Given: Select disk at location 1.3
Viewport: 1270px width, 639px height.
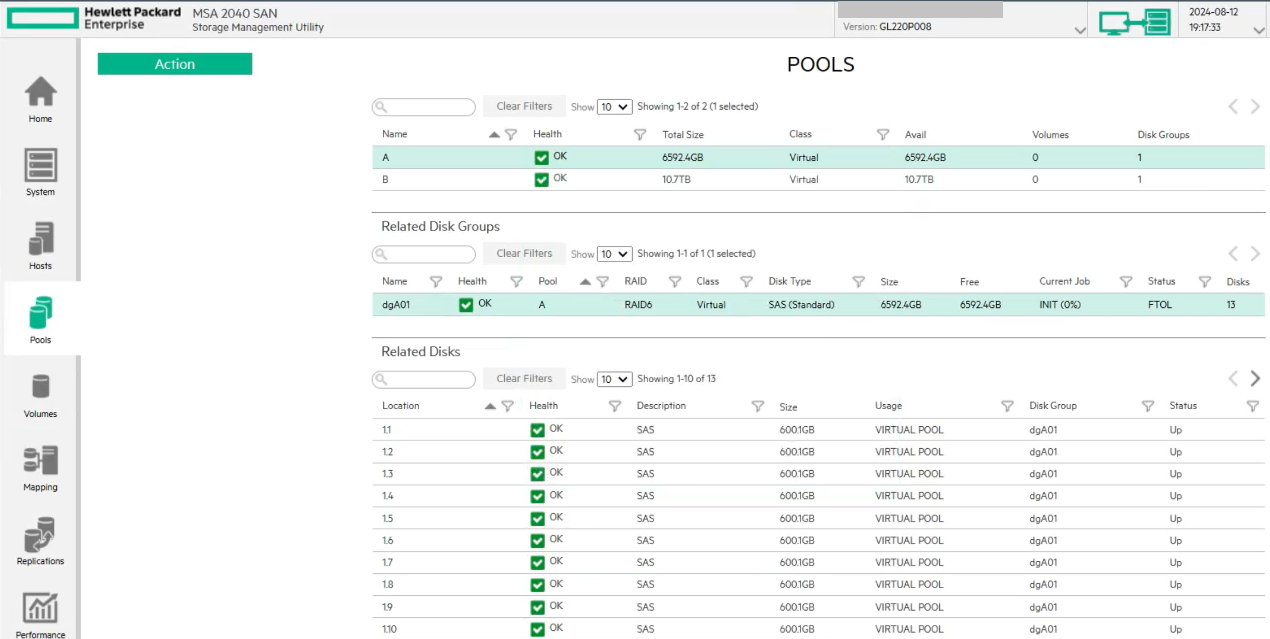Looking at the screenshot, I should point(818,474).
